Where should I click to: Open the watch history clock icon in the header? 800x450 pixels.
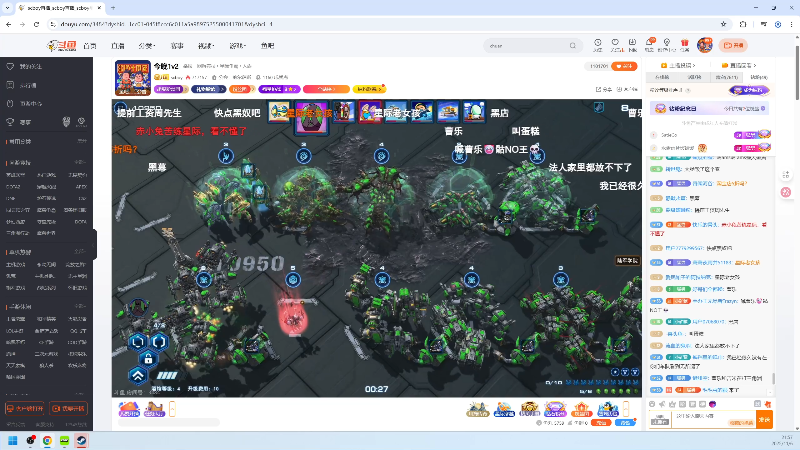click(597, 45)
